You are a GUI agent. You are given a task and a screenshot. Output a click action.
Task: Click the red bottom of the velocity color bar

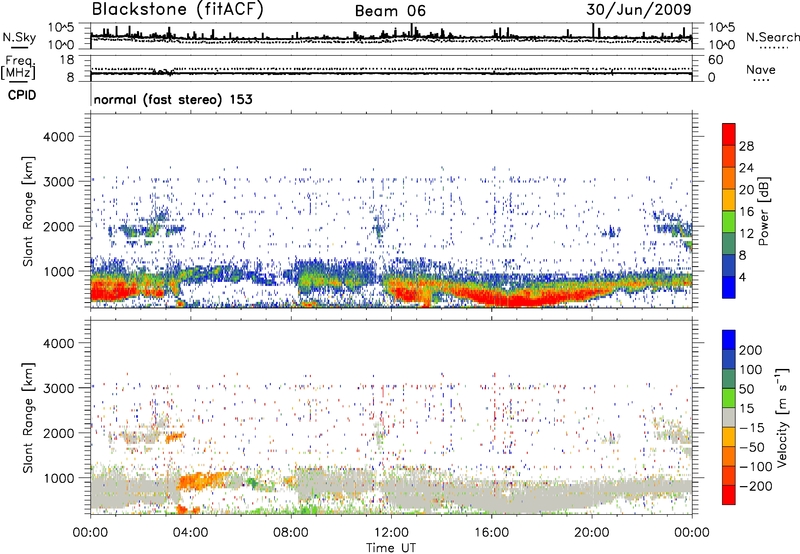click(729, 495)
